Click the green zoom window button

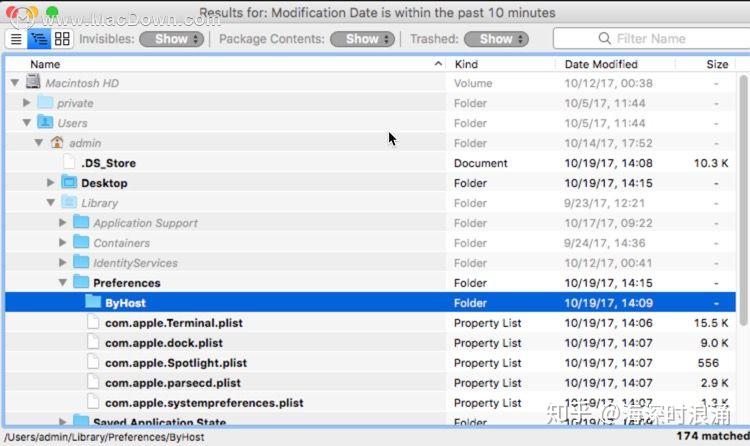tap(52, 12)
